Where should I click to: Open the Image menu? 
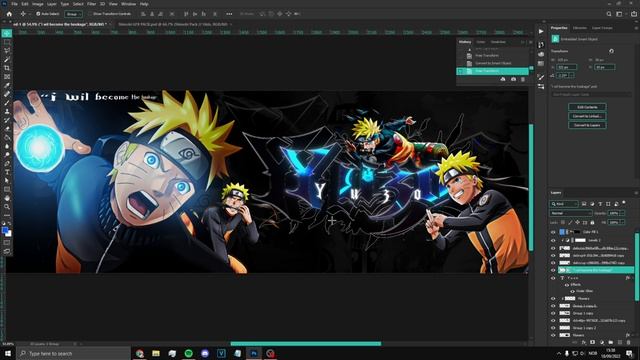(38, 4)
